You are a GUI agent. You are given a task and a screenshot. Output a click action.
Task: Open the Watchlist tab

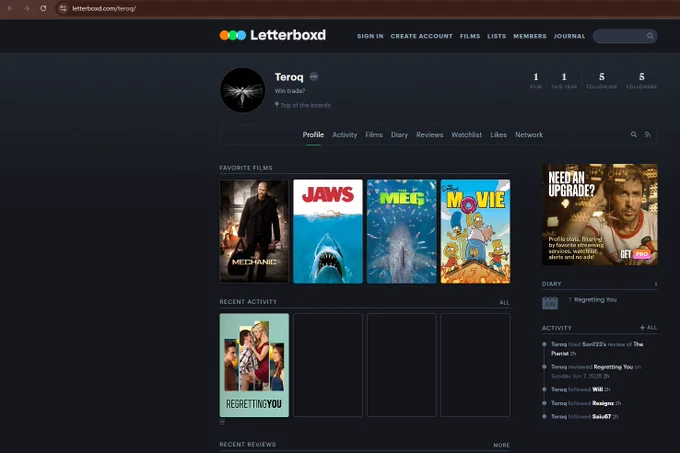466,135
